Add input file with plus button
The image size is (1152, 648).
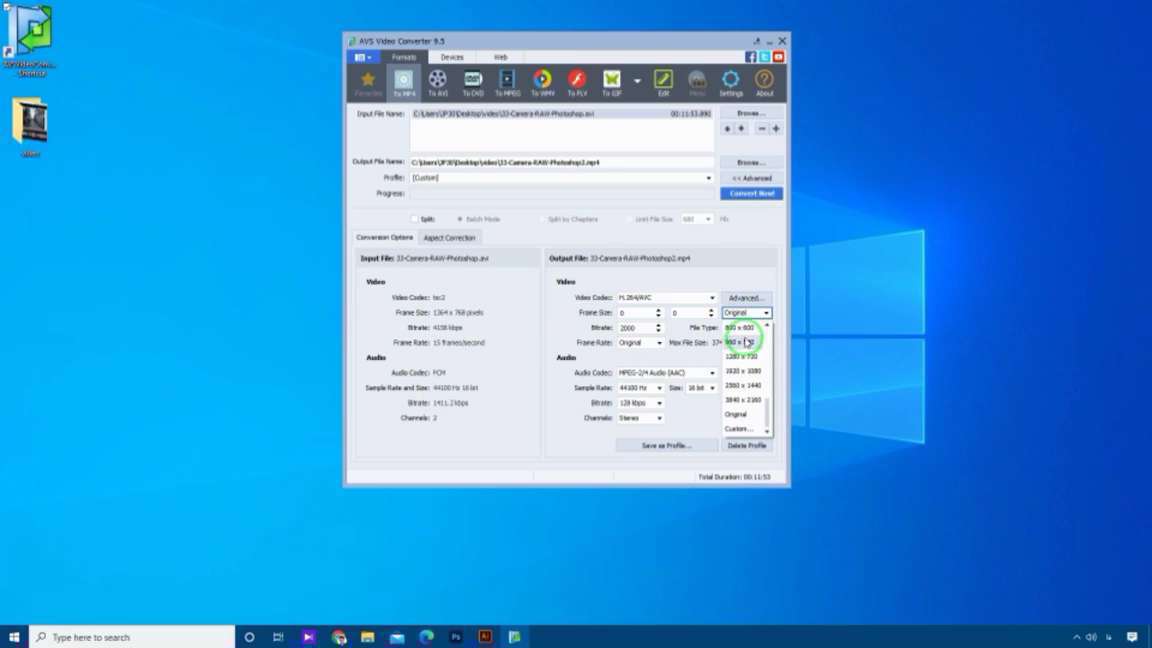point(776,129)
